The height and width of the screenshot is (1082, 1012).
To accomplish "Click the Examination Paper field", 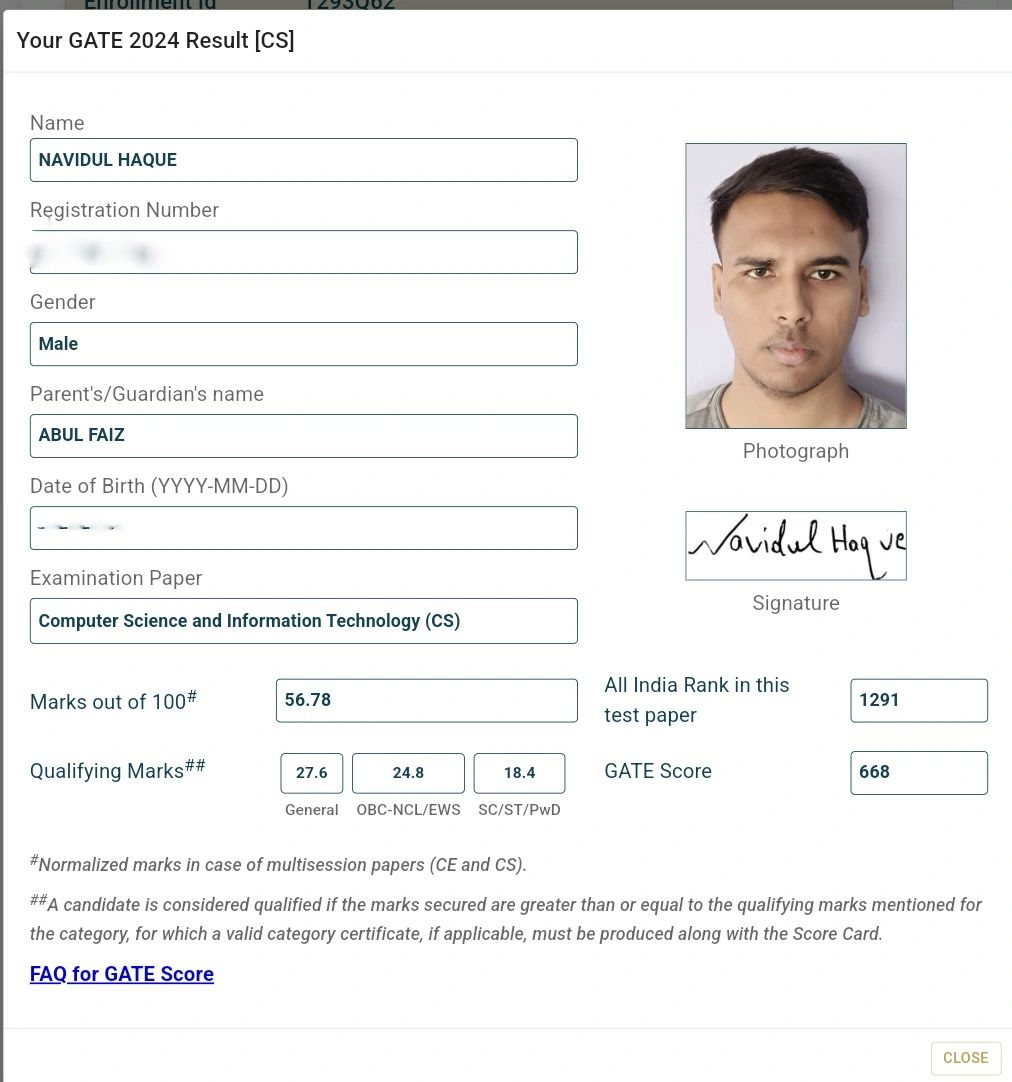I will click(303, 621).
